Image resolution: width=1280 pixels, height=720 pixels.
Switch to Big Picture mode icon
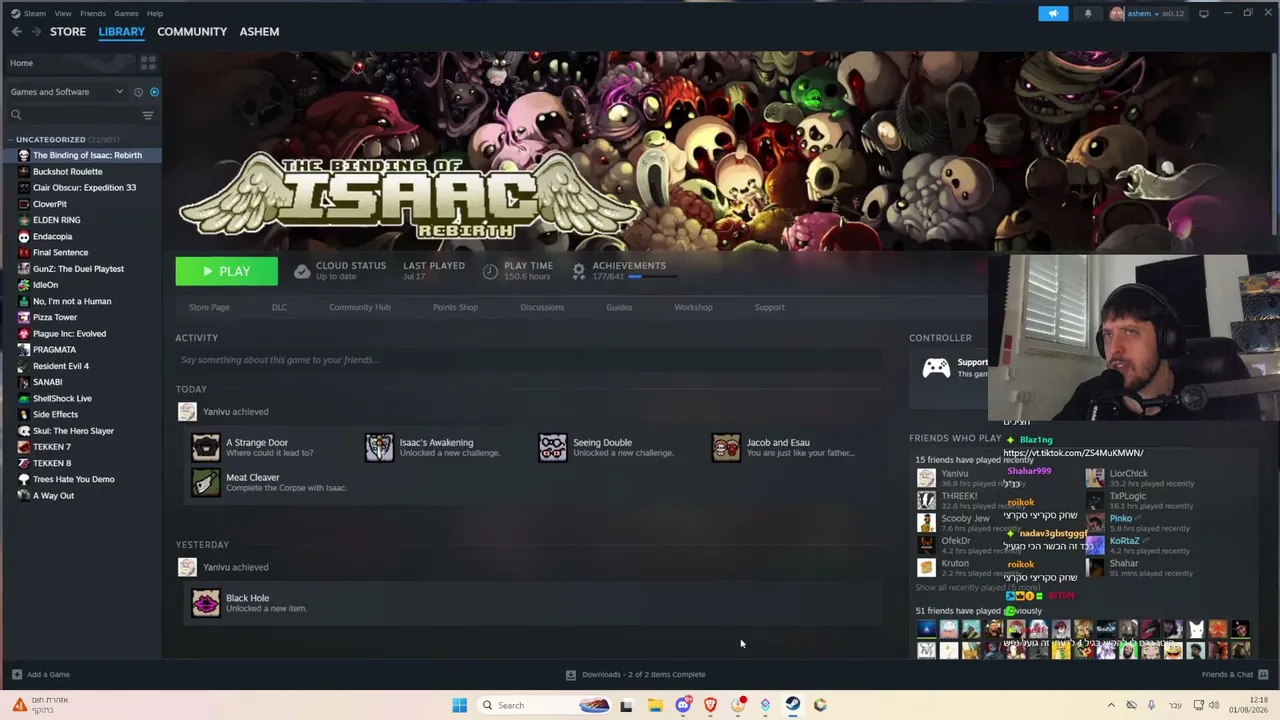point(1203,13)
